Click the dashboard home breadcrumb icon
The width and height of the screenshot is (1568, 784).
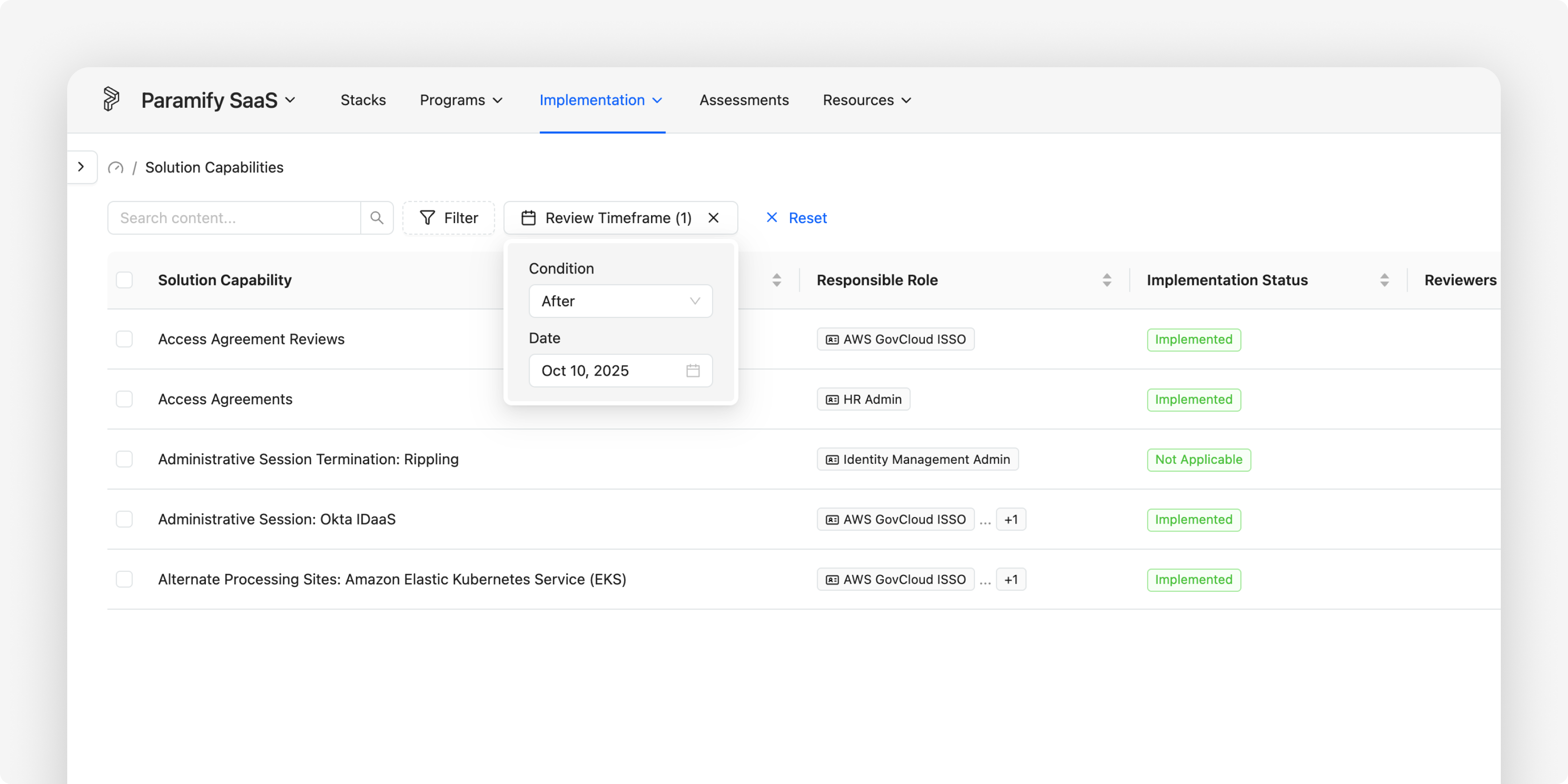coord(116,168)
